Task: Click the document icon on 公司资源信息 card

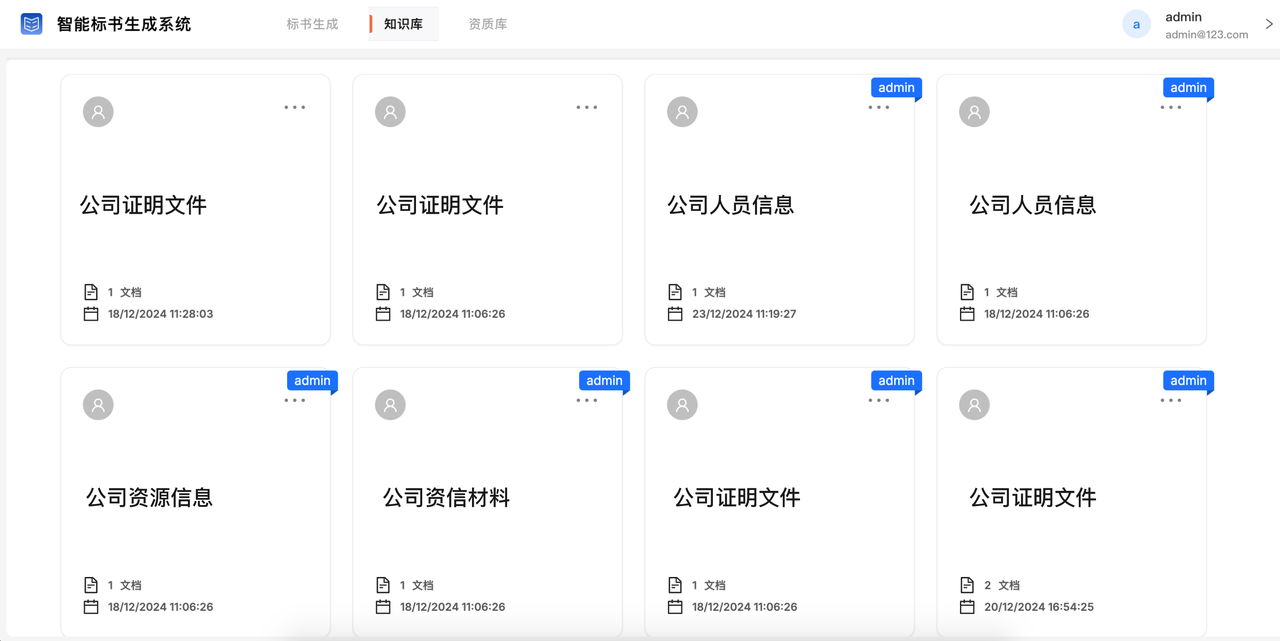Action: pyautogui.click(x=91, y=585)
